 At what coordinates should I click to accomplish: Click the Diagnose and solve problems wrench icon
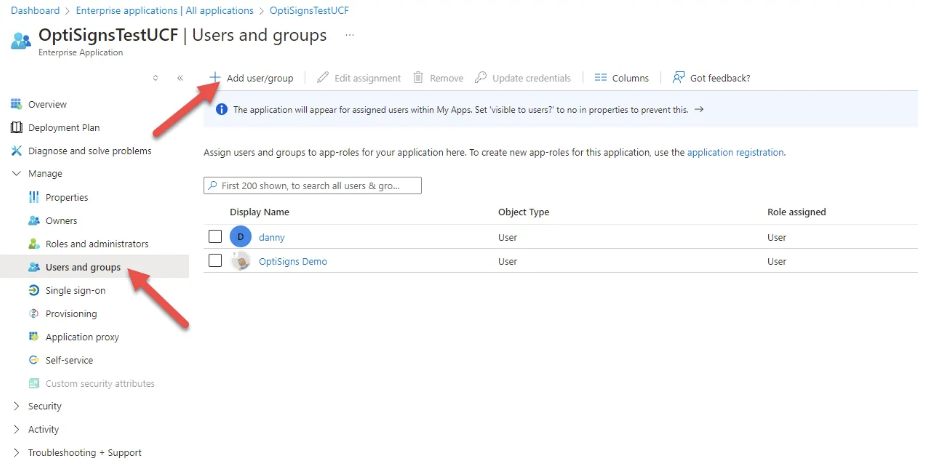(x=17, y=151)
